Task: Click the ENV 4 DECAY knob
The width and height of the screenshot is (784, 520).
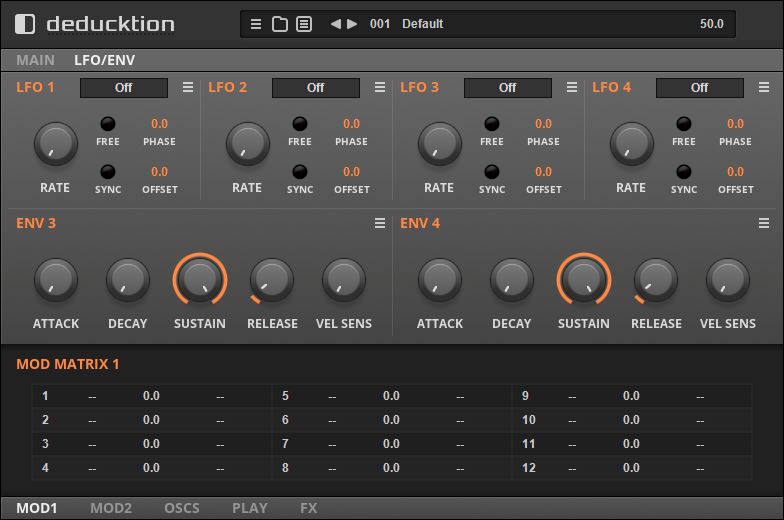Action: pyautogui.click(x=512, y=280)
